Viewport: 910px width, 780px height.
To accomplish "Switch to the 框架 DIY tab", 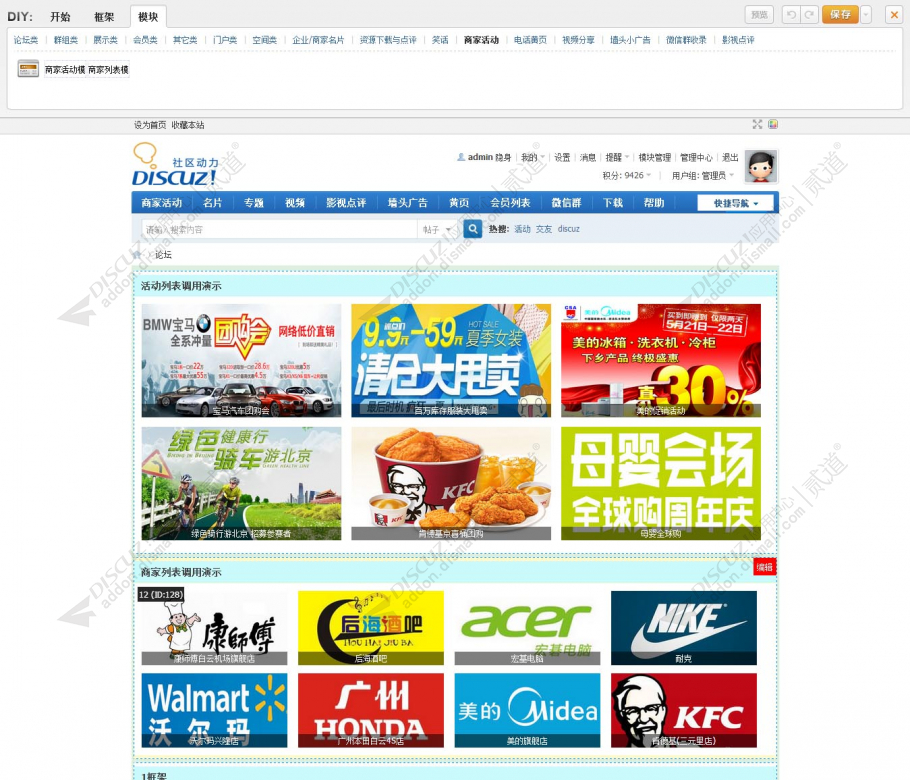I will [x=104, y=17].
